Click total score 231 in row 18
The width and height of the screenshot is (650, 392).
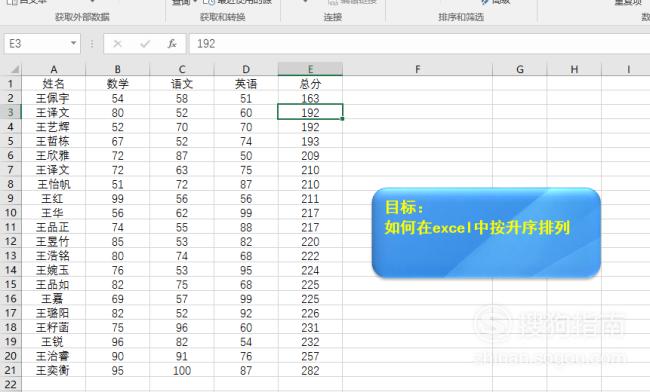tap(310, 327)
